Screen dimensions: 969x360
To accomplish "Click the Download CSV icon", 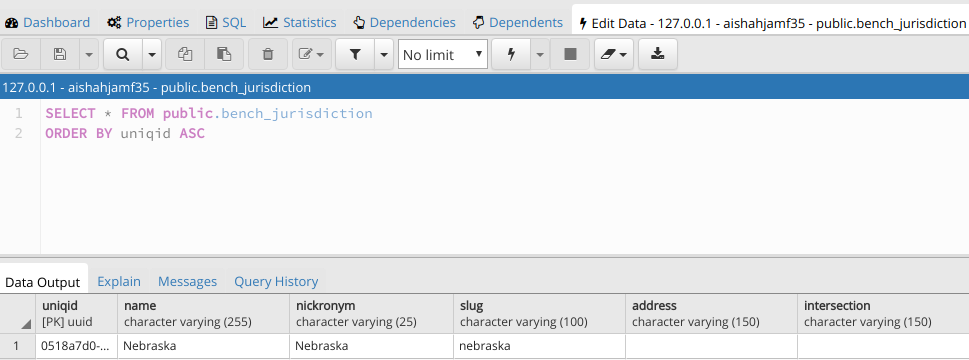I will 658,54.
